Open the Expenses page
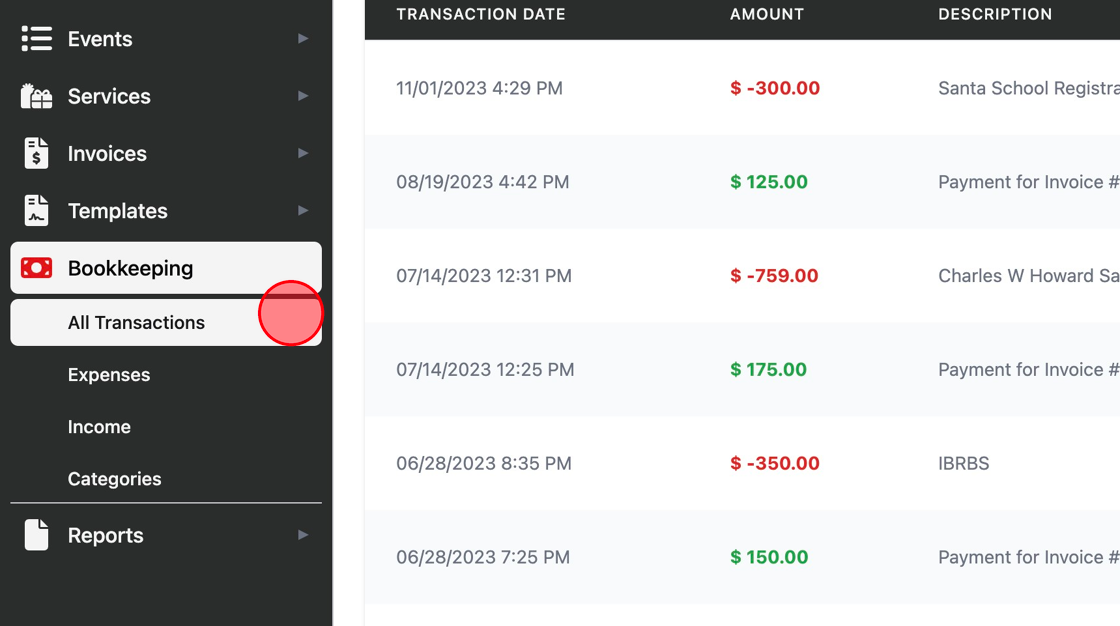This screenshot has height=626, width=1120. (109, 374)
